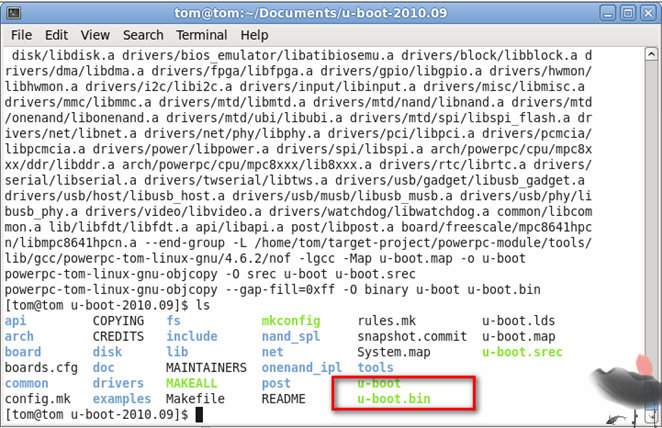
Task: Click the 'README' file name
Action: point(284,399)
